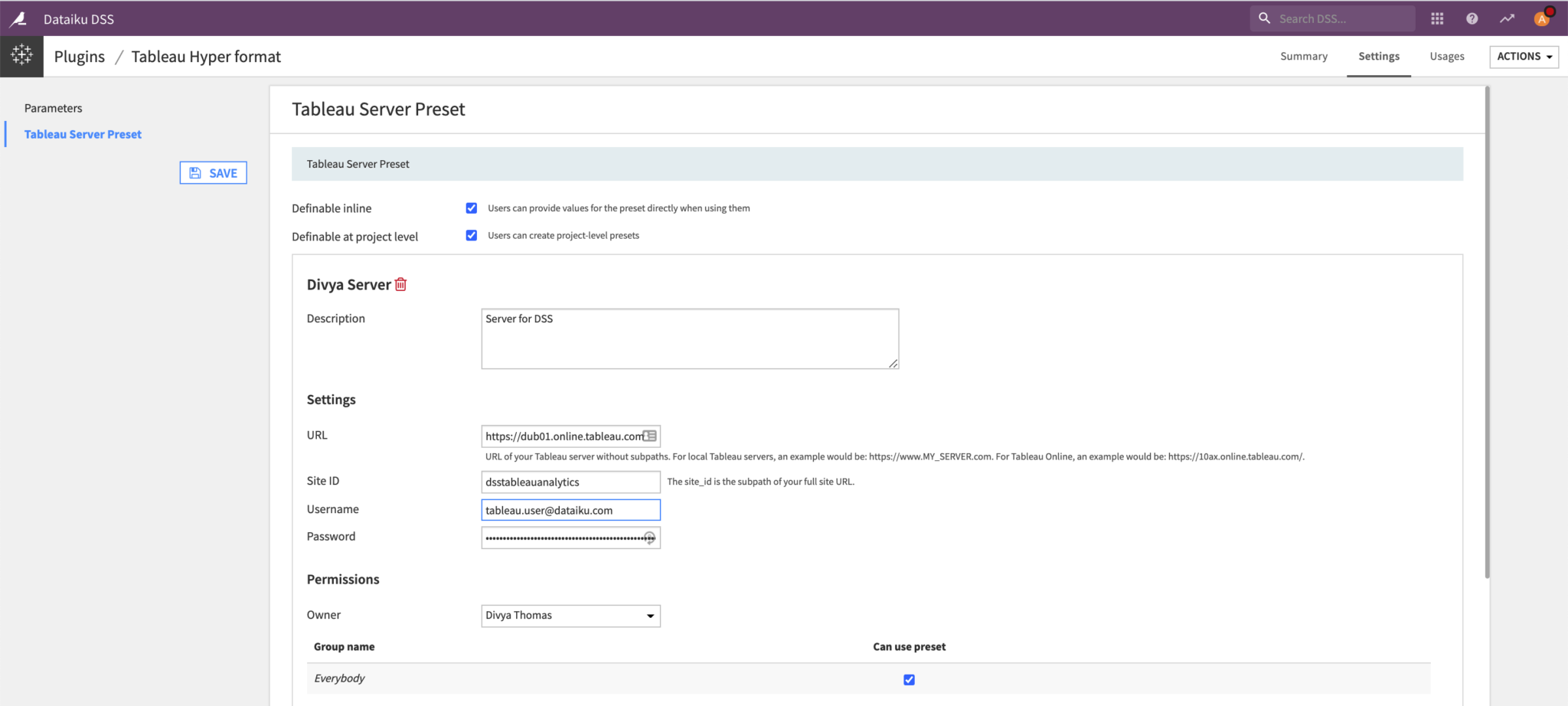
Task: Click into the Site ID field
Action: (x=570, y=482)
